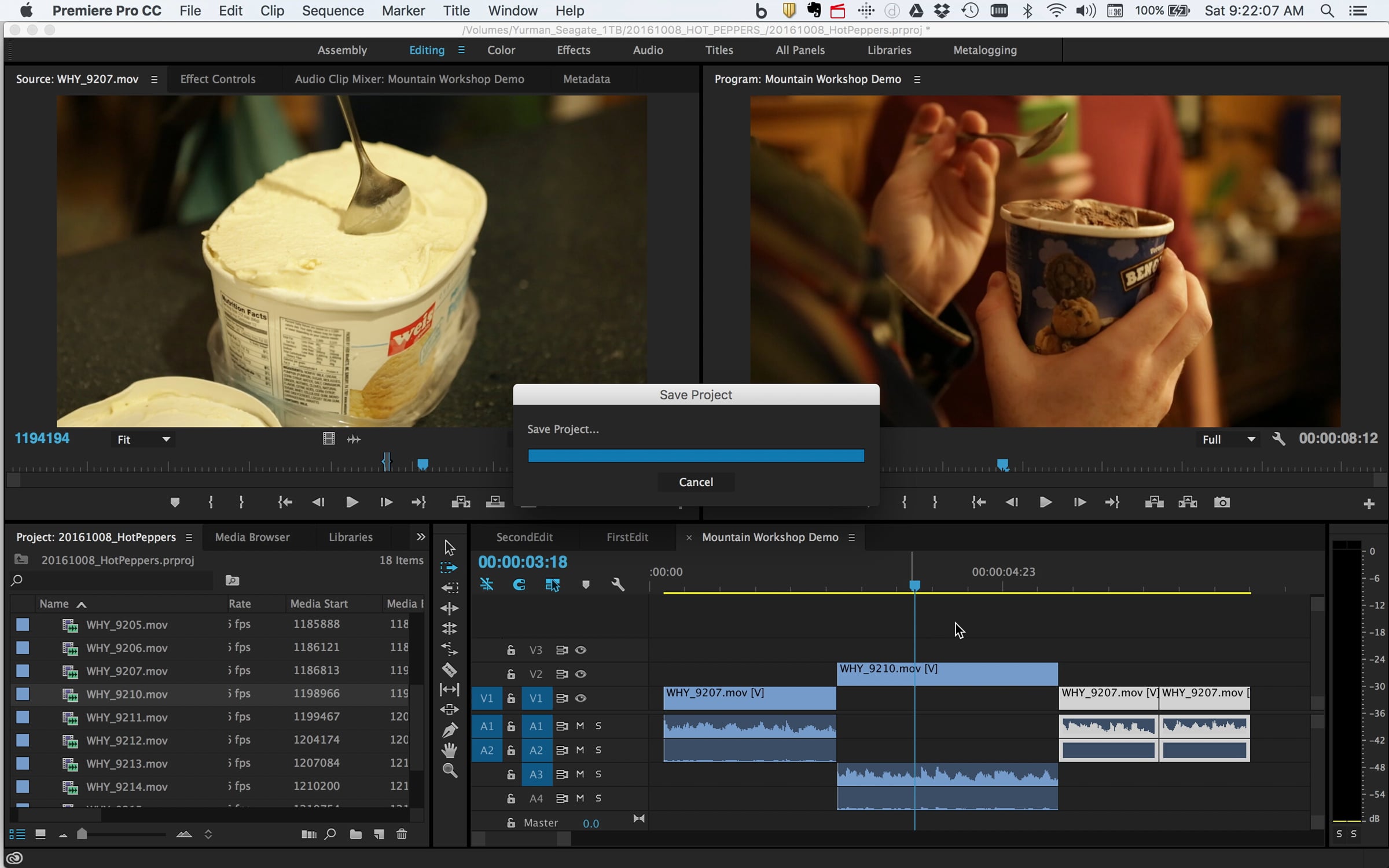Image resolution: width=1389 pixels, height=868 pixels.
Task: Choose the Track Select Forward tool
Action: click(449, 568)
